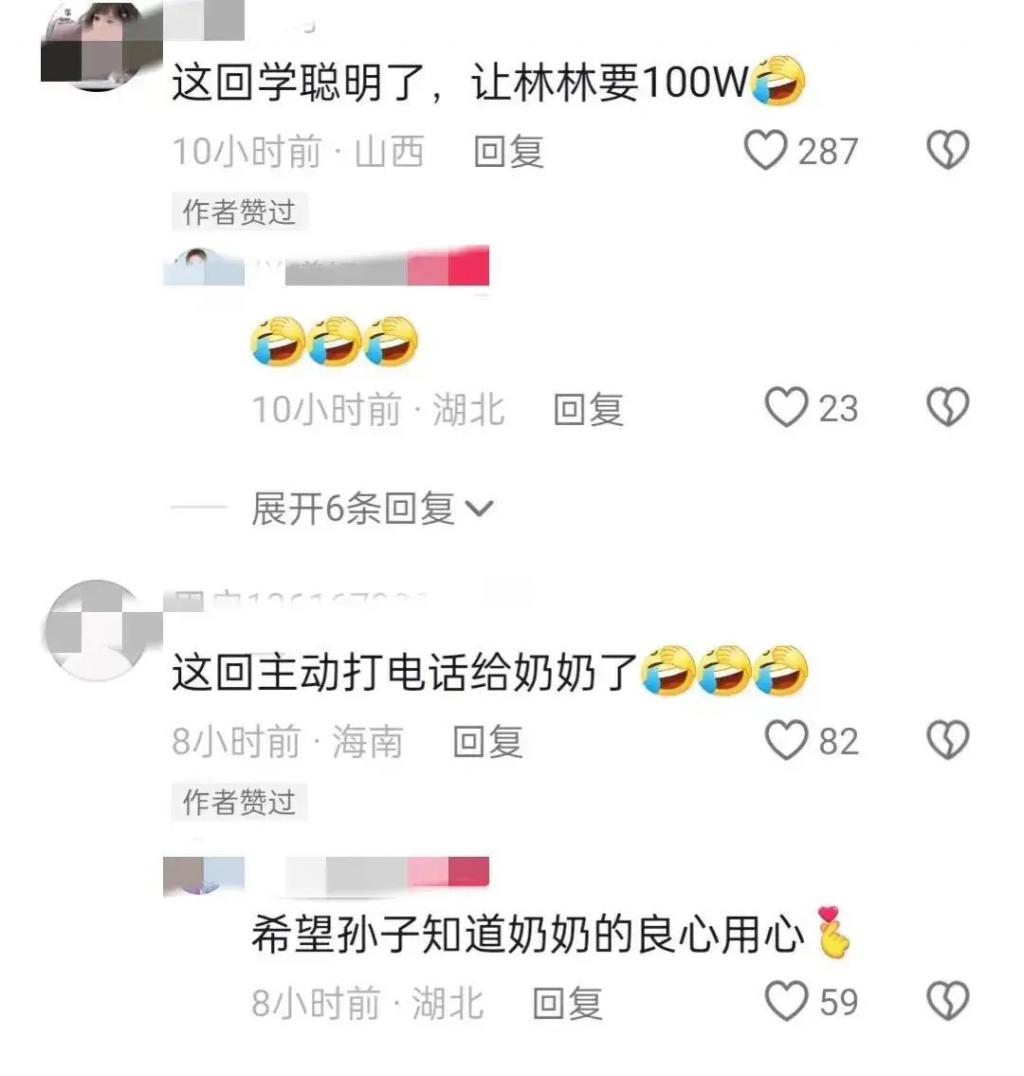This screenshot has width=1024, height=1076.
Task: Reply to the comment from 海南
Action: [x=488, y=742]
